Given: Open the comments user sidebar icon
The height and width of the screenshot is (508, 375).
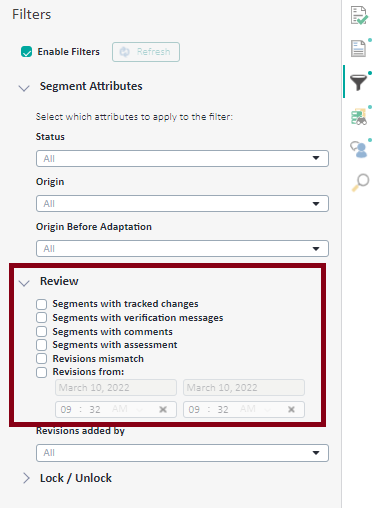Looking at the screenshot, I should click(359, 149).
